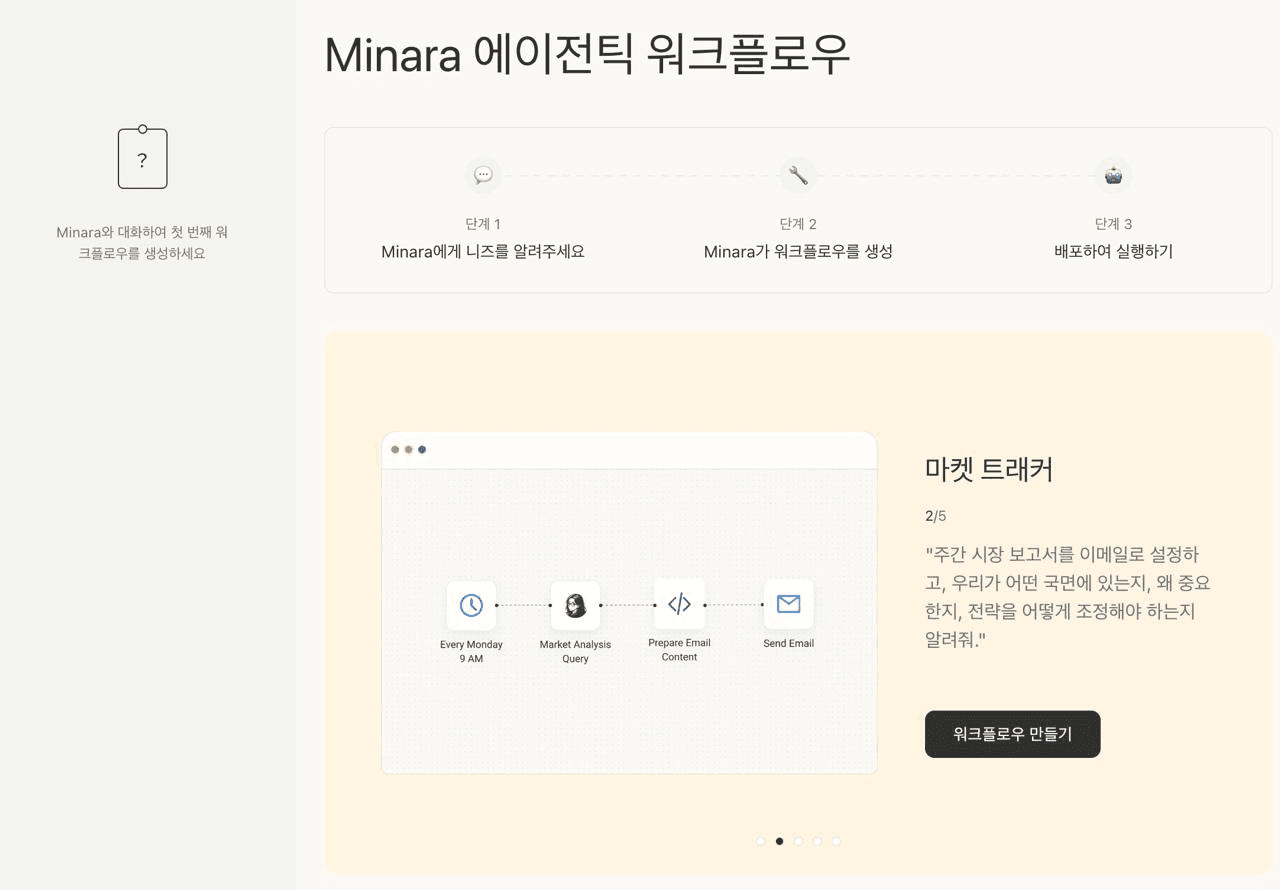Click the three dots in preview window title bar
1280x890 pixels.
[408, 450]
